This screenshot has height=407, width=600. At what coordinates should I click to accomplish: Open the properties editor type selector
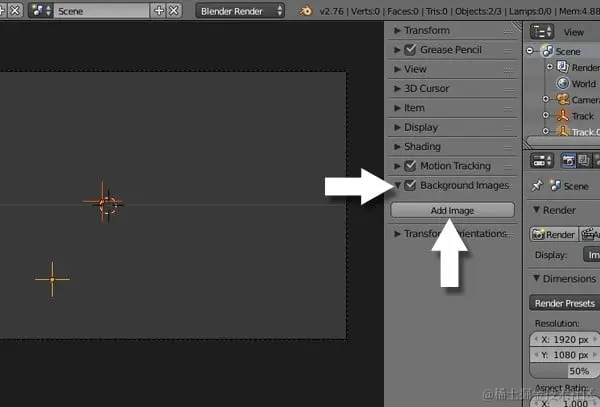541,161
